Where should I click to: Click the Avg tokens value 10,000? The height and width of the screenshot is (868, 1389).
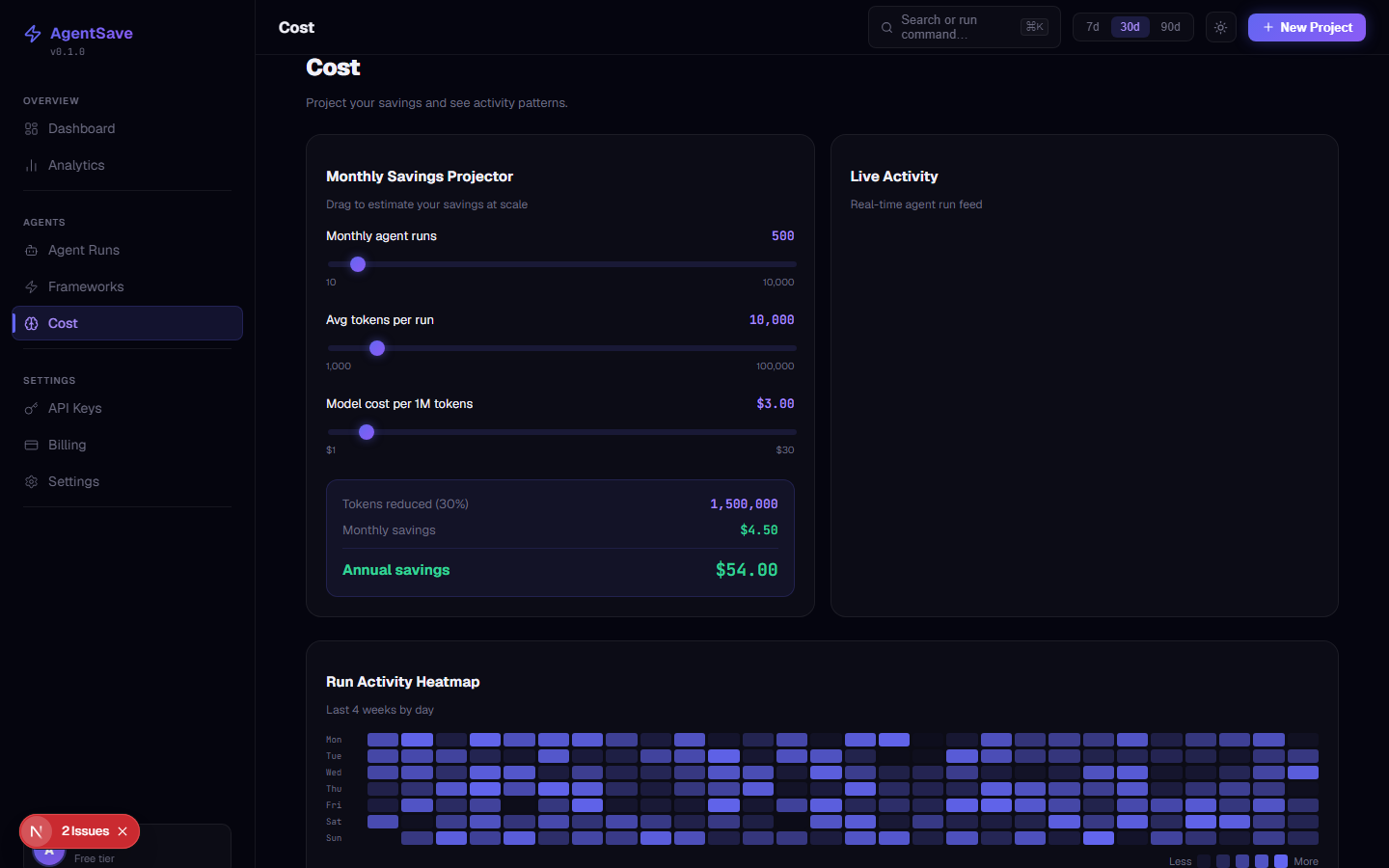(x=772, y=320)
